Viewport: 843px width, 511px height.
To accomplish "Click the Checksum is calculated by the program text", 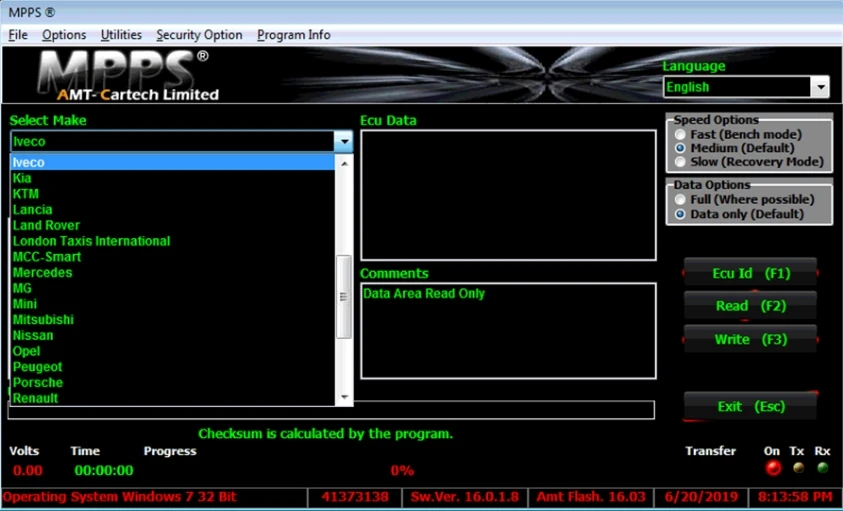I will pos(325,434).
